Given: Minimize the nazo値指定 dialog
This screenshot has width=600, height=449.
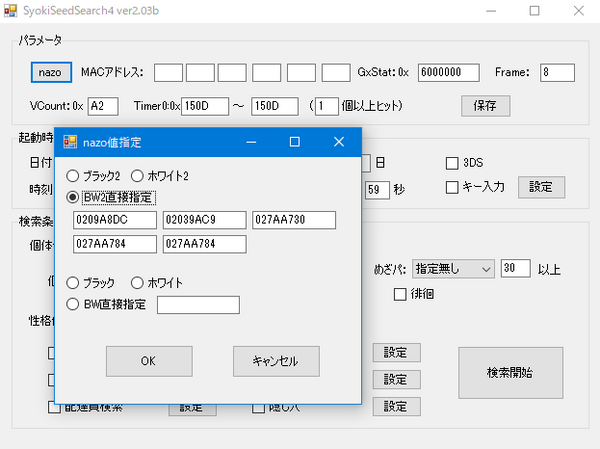Looking at the screenshot, I should point(251,142).
